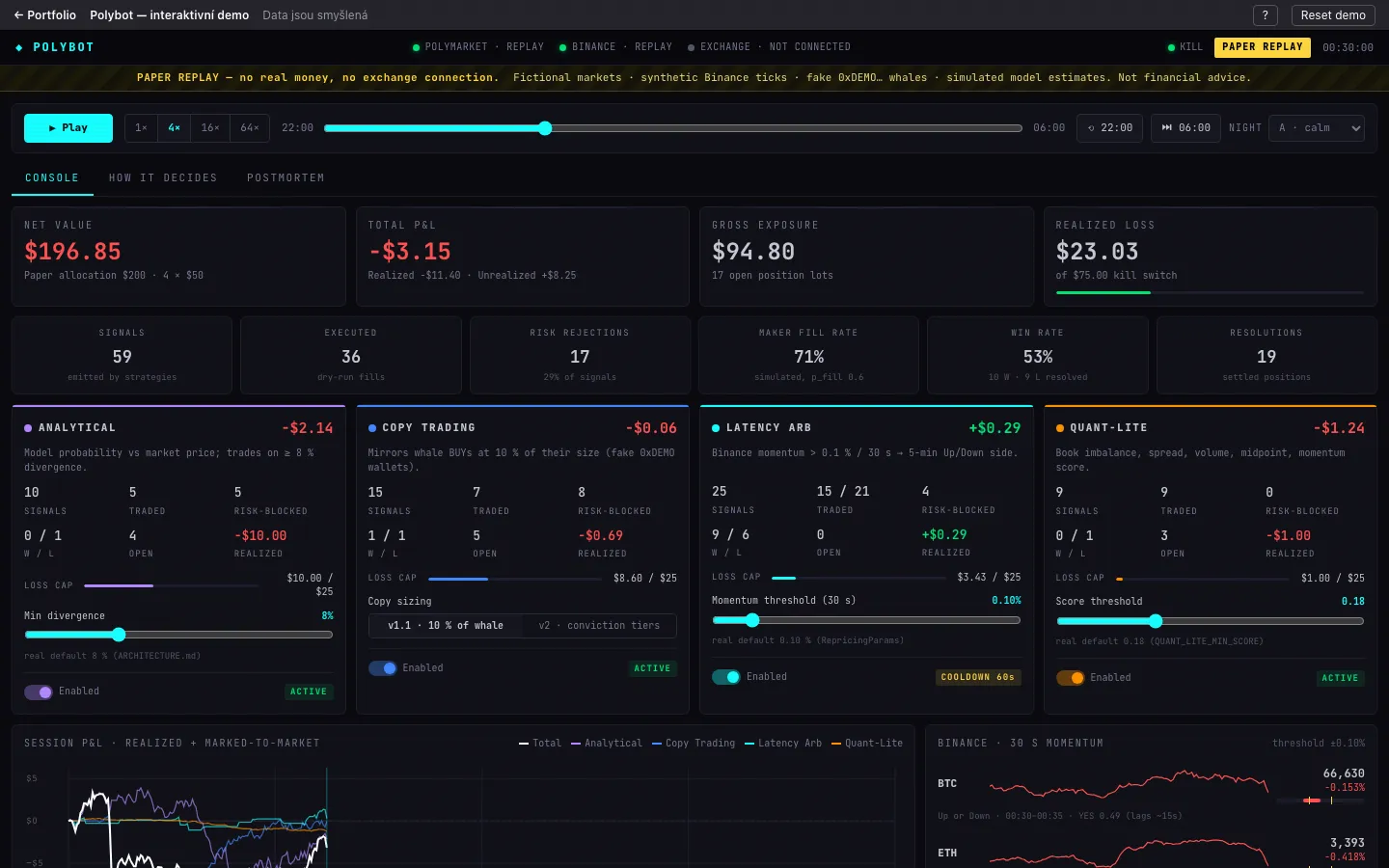The image size is (1389, 868).
Task: Click the Binance replay status dot
Action: 563,47
